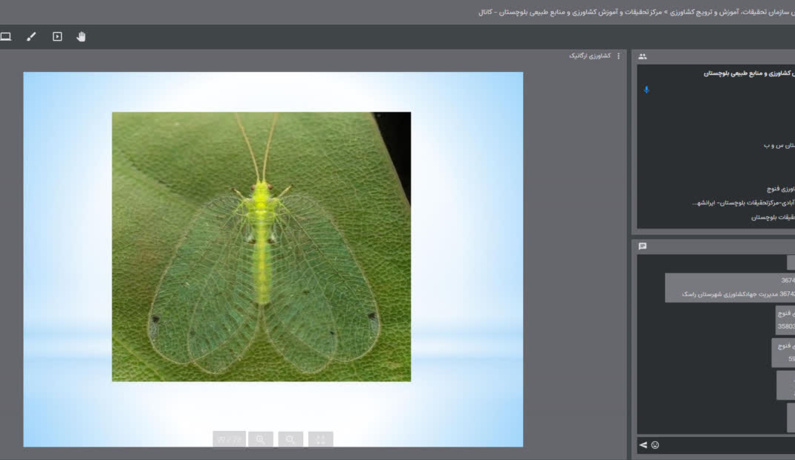Click the کشاورزی ارگانیک share pod title
The image size is (795, 460).
coord(590,56)
